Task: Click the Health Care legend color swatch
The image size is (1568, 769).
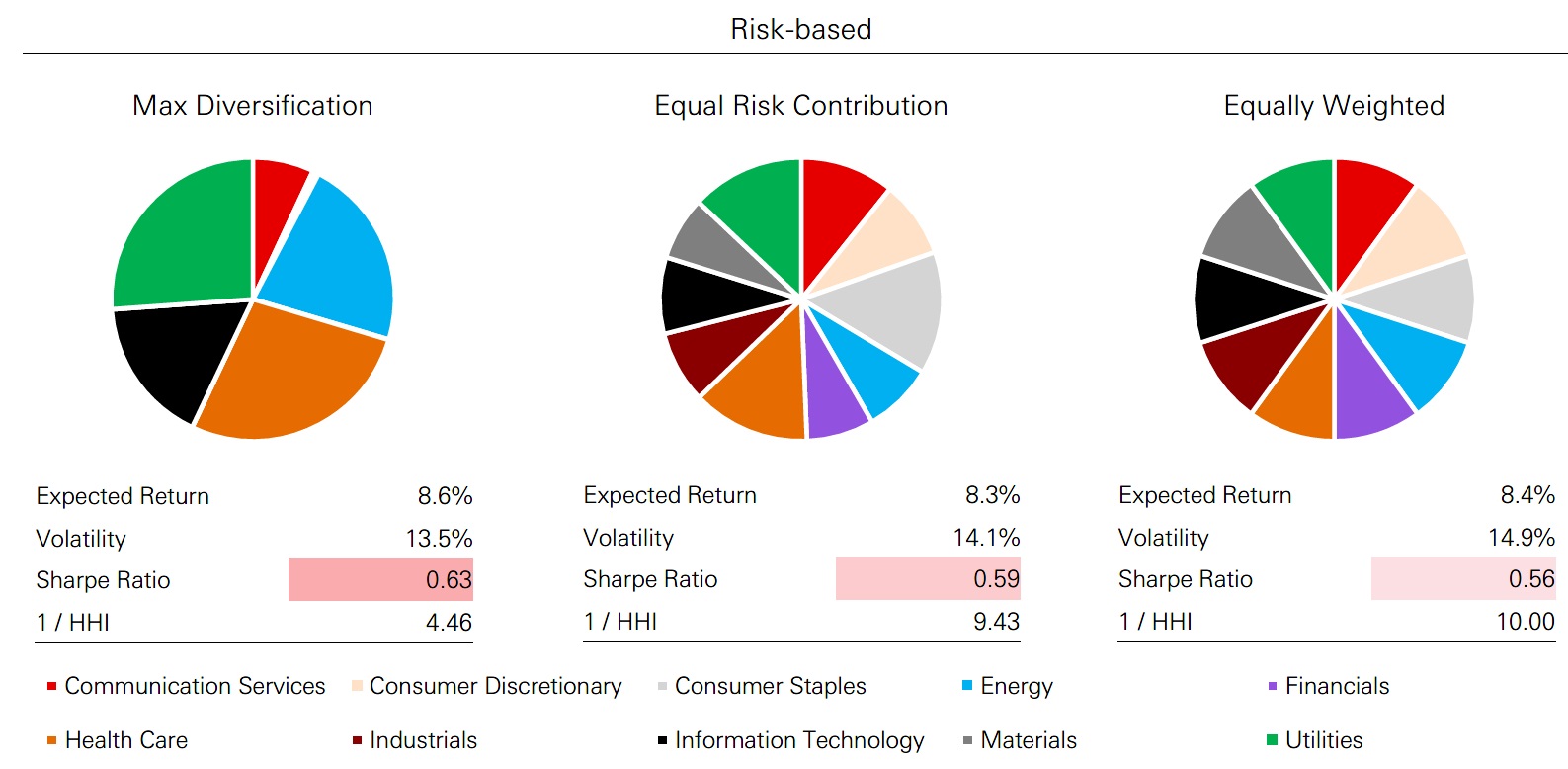Action: (x=51, y=740)
